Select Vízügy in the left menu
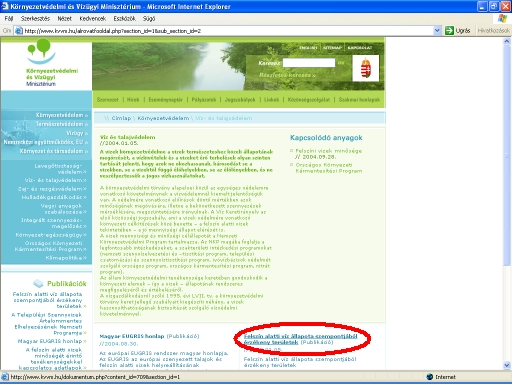512x384 pixels. click(77, 133)
